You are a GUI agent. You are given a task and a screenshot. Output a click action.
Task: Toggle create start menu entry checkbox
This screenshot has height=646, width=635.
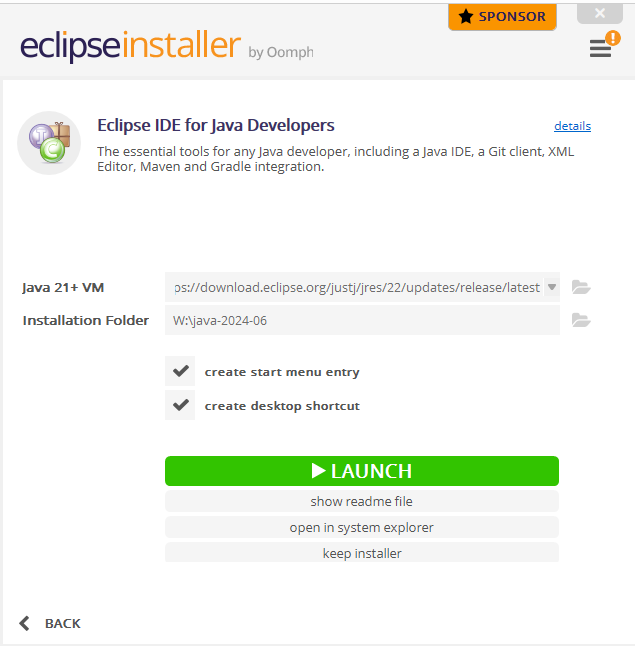(180, 371)
